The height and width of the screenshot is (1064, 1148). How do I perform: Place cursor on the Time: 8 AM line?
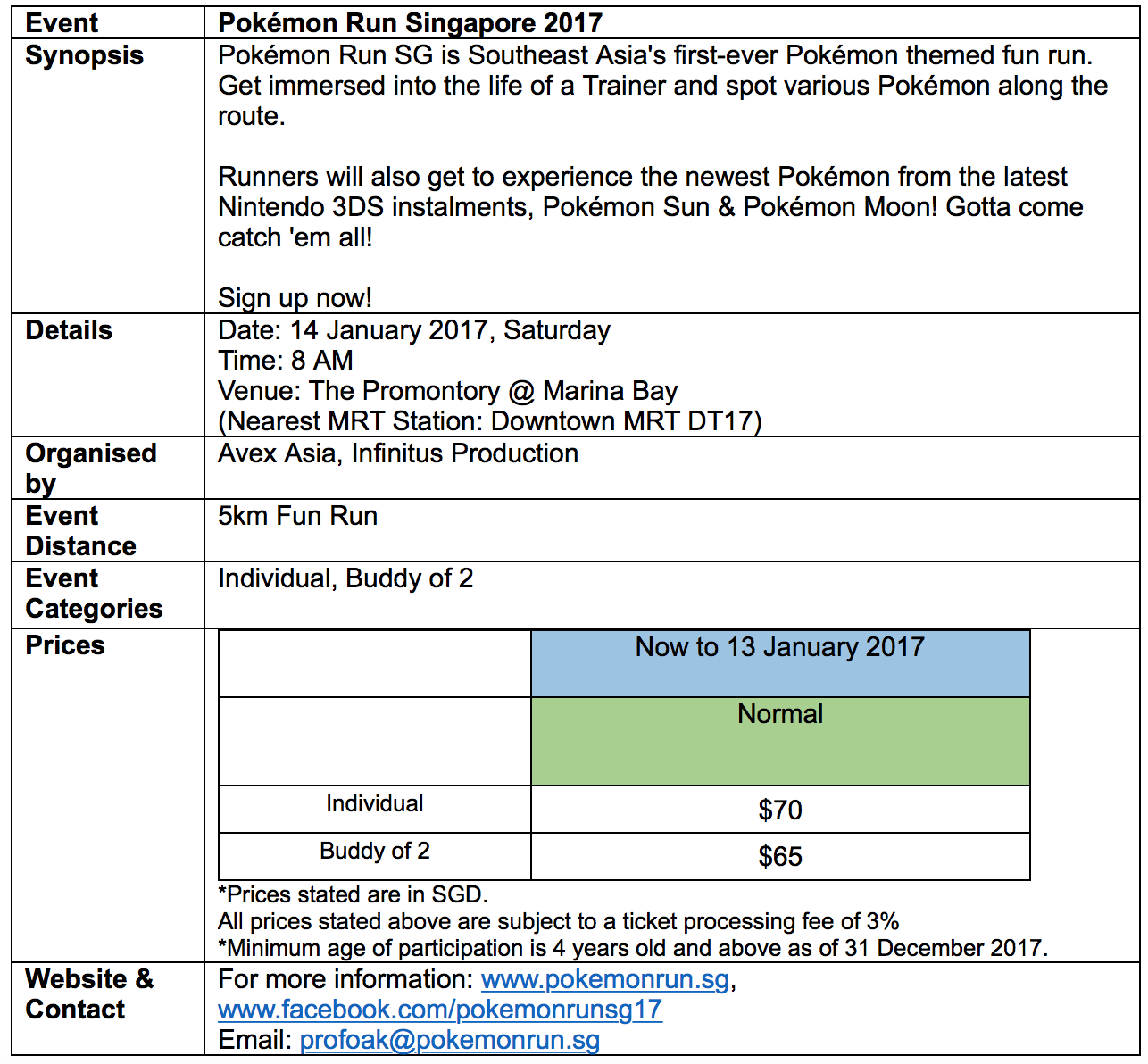click(x=286, y=361)
